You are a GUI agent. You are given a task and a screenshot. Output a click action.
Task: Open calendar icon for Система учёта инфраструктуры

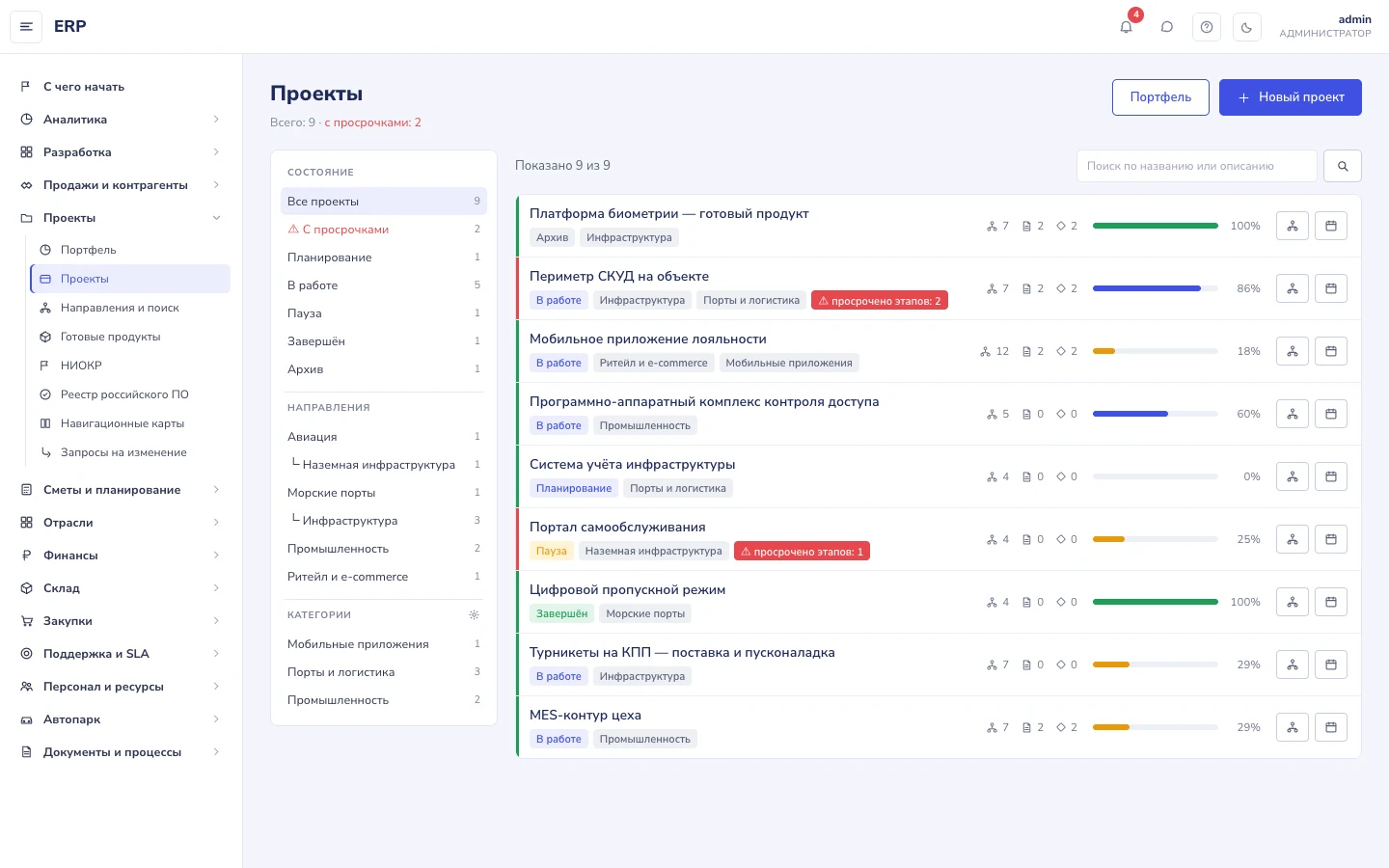click(x=1331, y=476)
